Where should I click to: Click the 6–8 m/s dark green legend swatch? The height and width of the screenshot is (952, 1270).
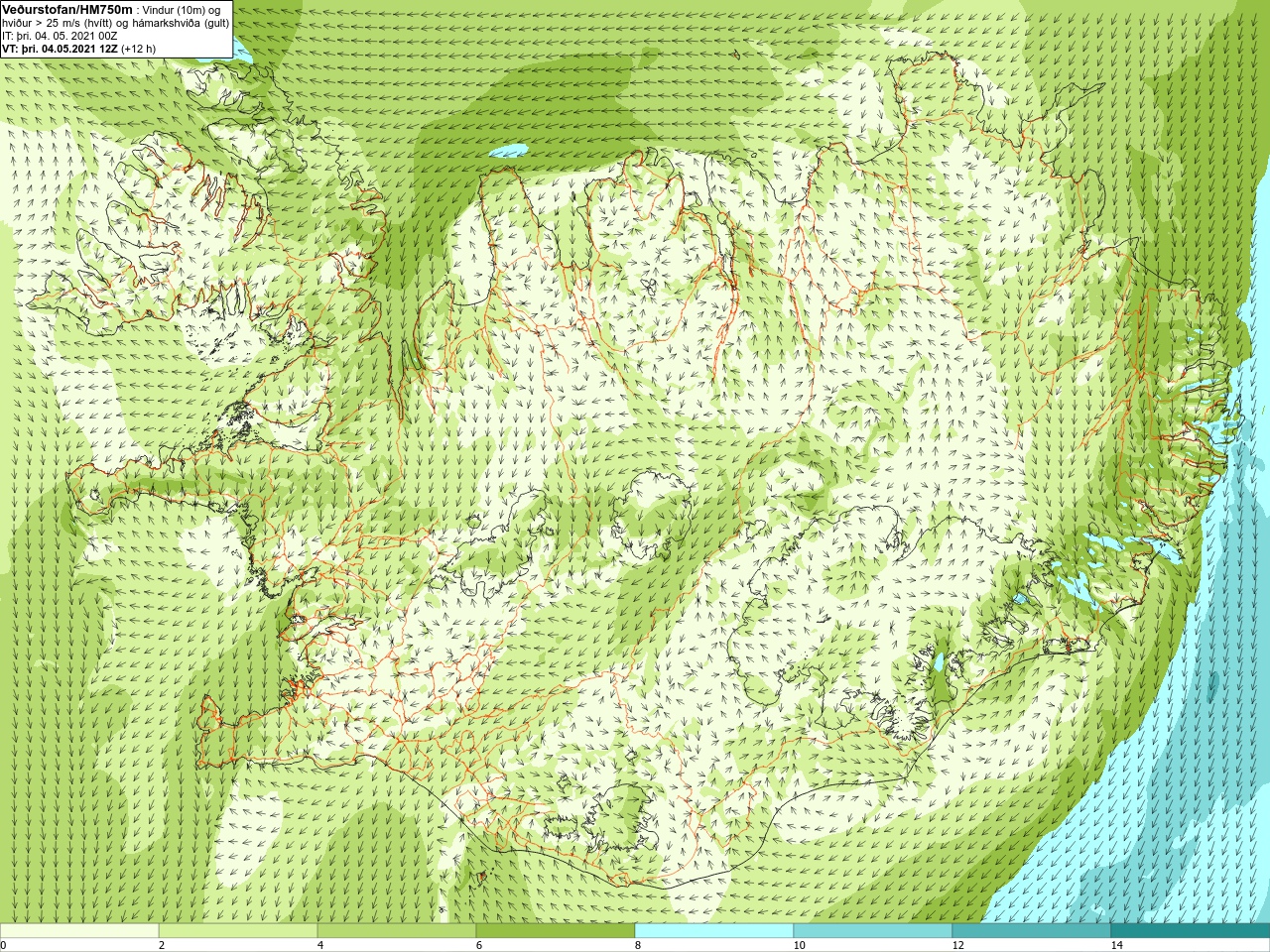click(x=556, y=931)
